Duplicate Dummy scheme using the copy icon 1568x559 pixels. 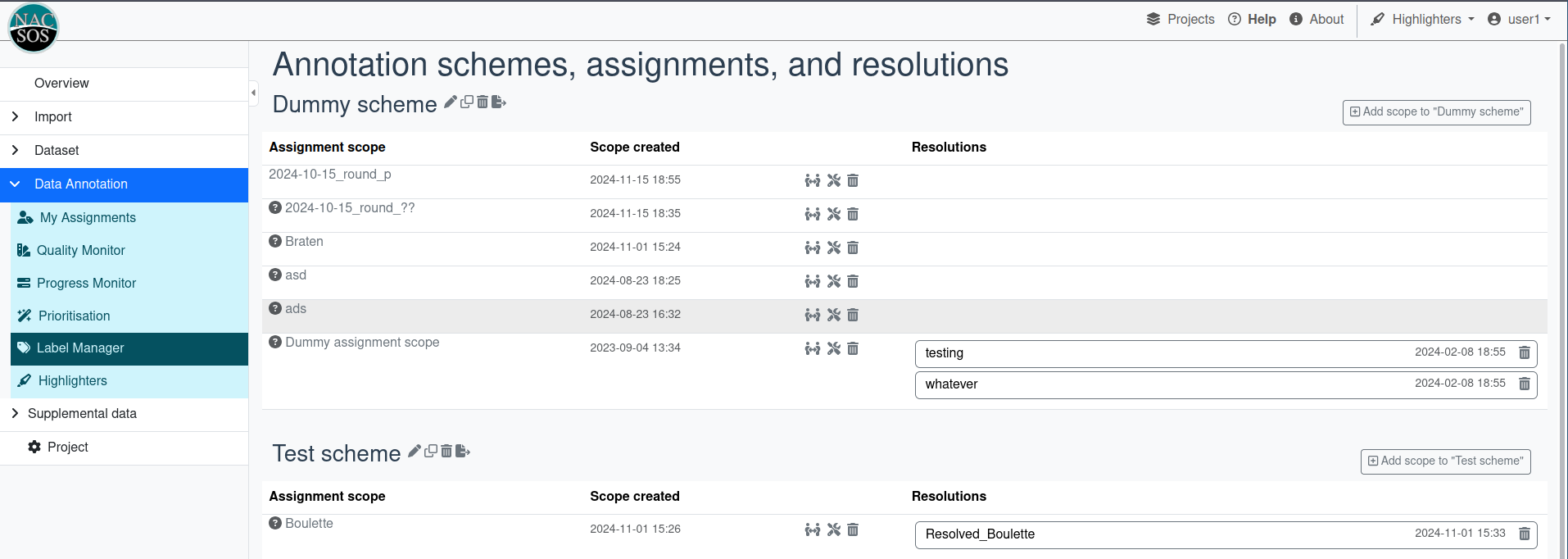click(467, 102)
